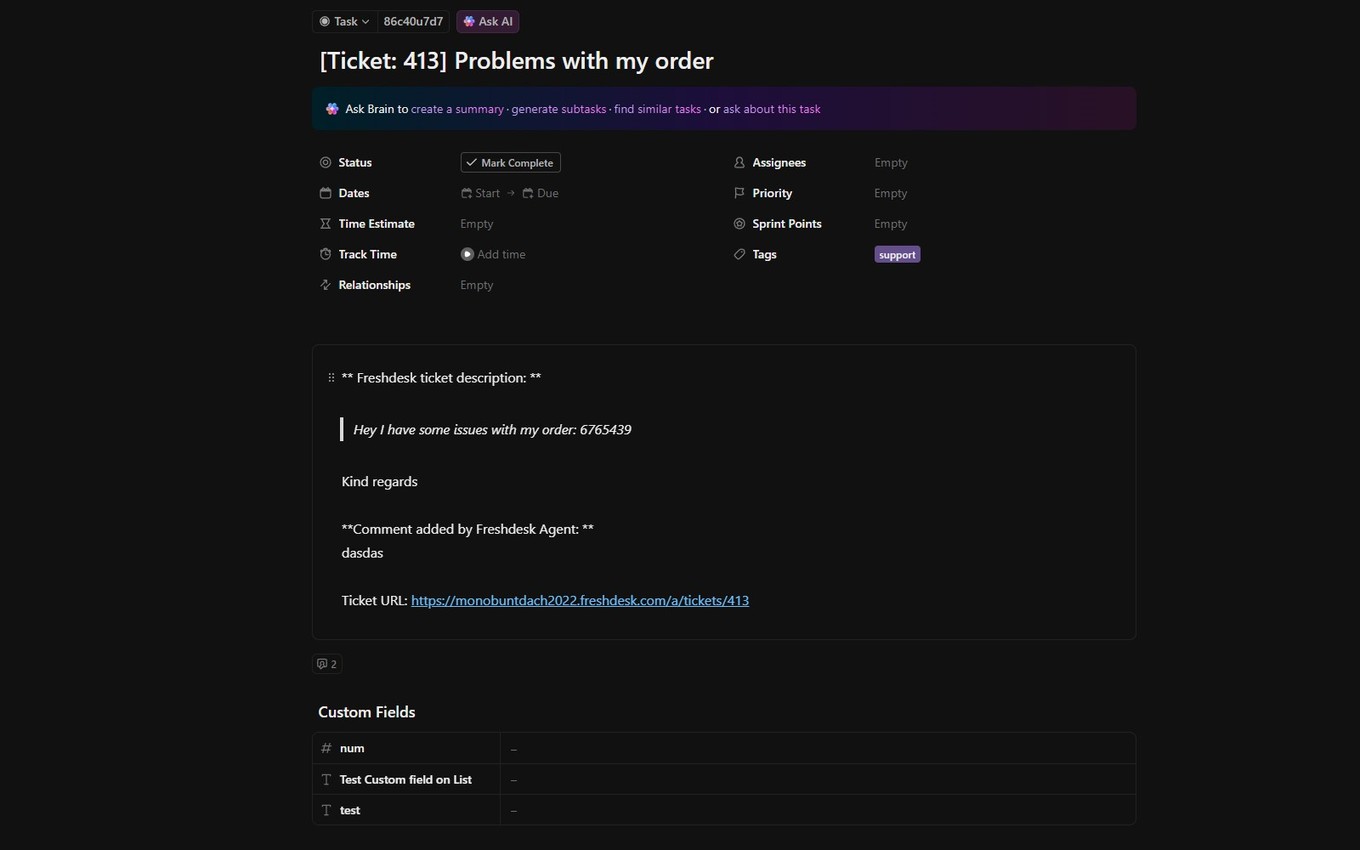Click the Status icon
The width and height of the screenshot is (1360, 850).
tap(325, 162)
